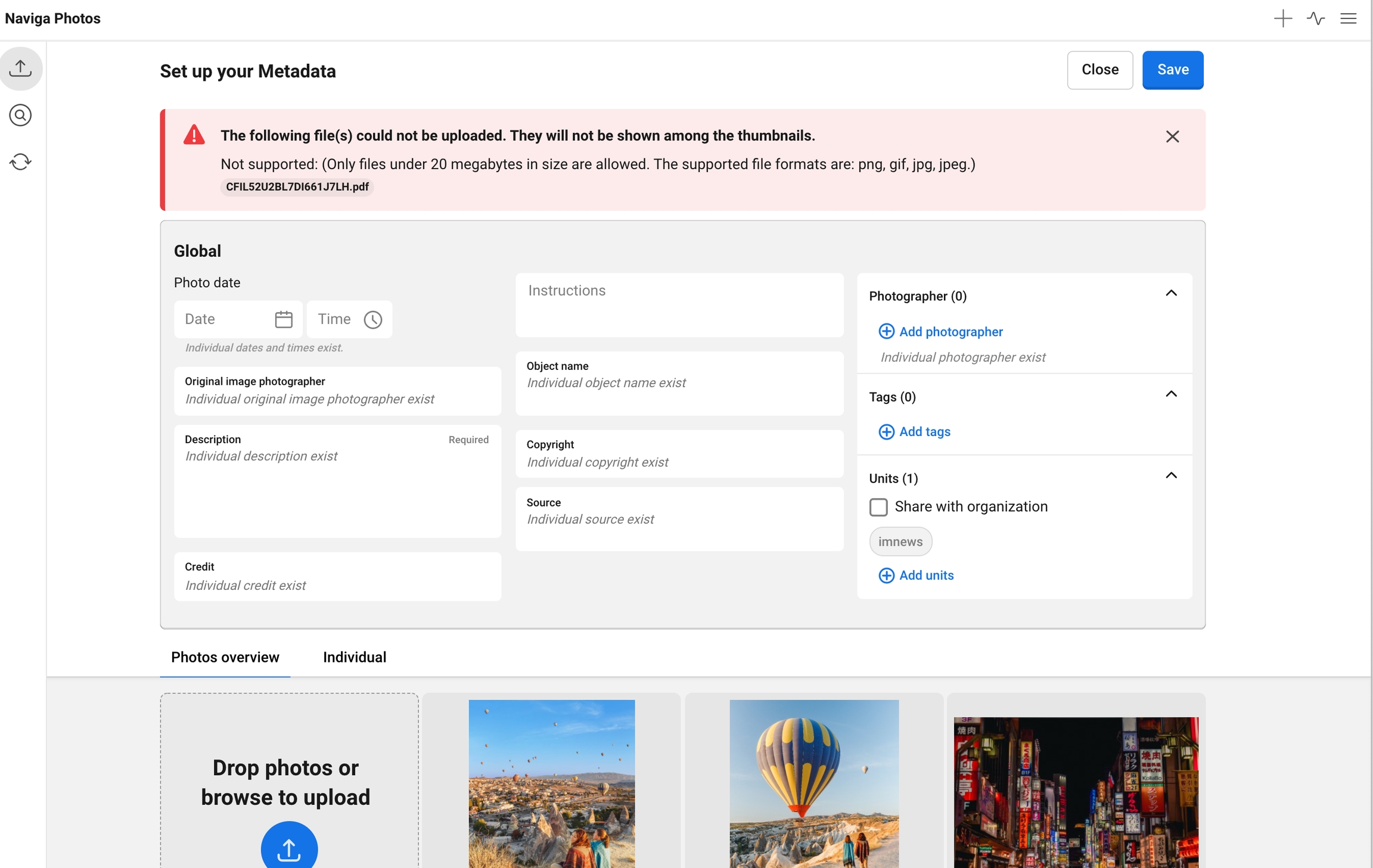Dismiss the upload error alert
The width and height of the screenshot is (1373, 868).
tap(1172, 136)
